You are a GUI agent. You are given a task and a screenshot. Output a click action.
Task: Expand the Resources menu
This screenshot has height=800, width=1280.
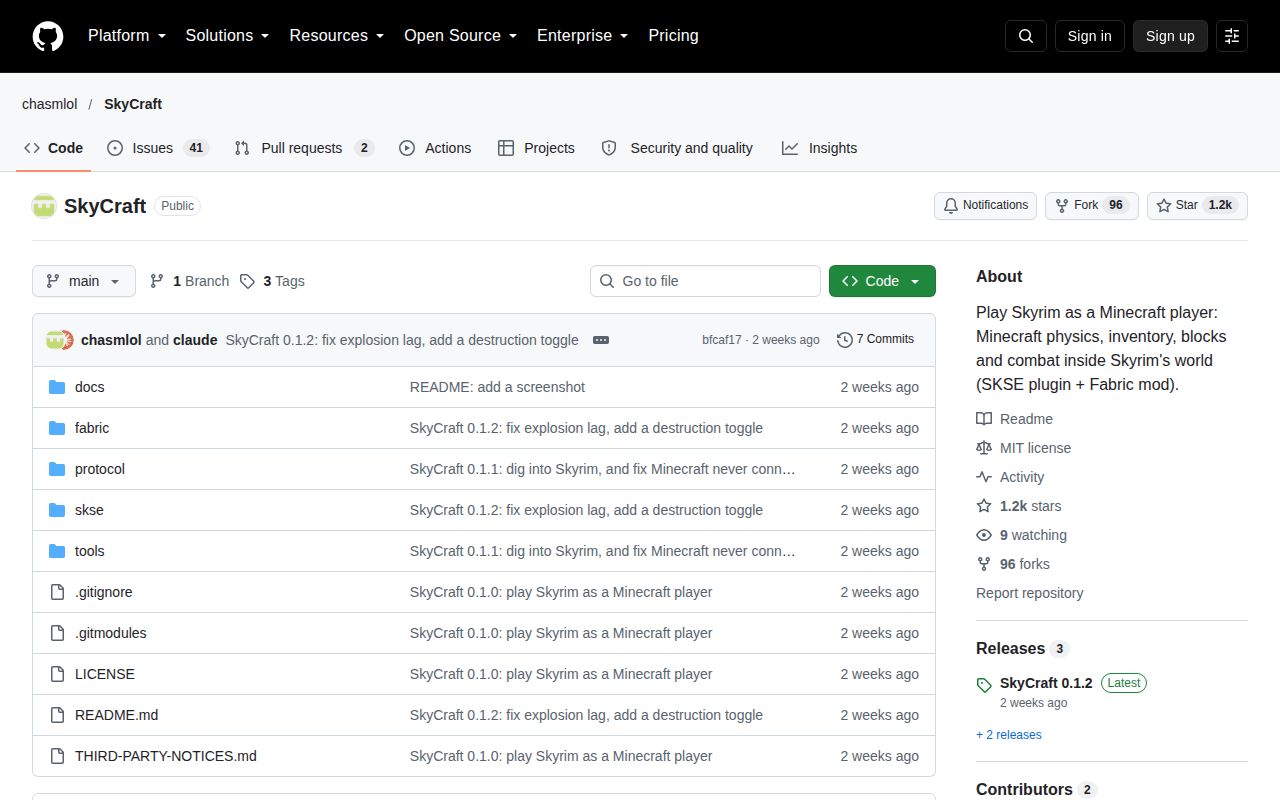(x=337, y=36)
